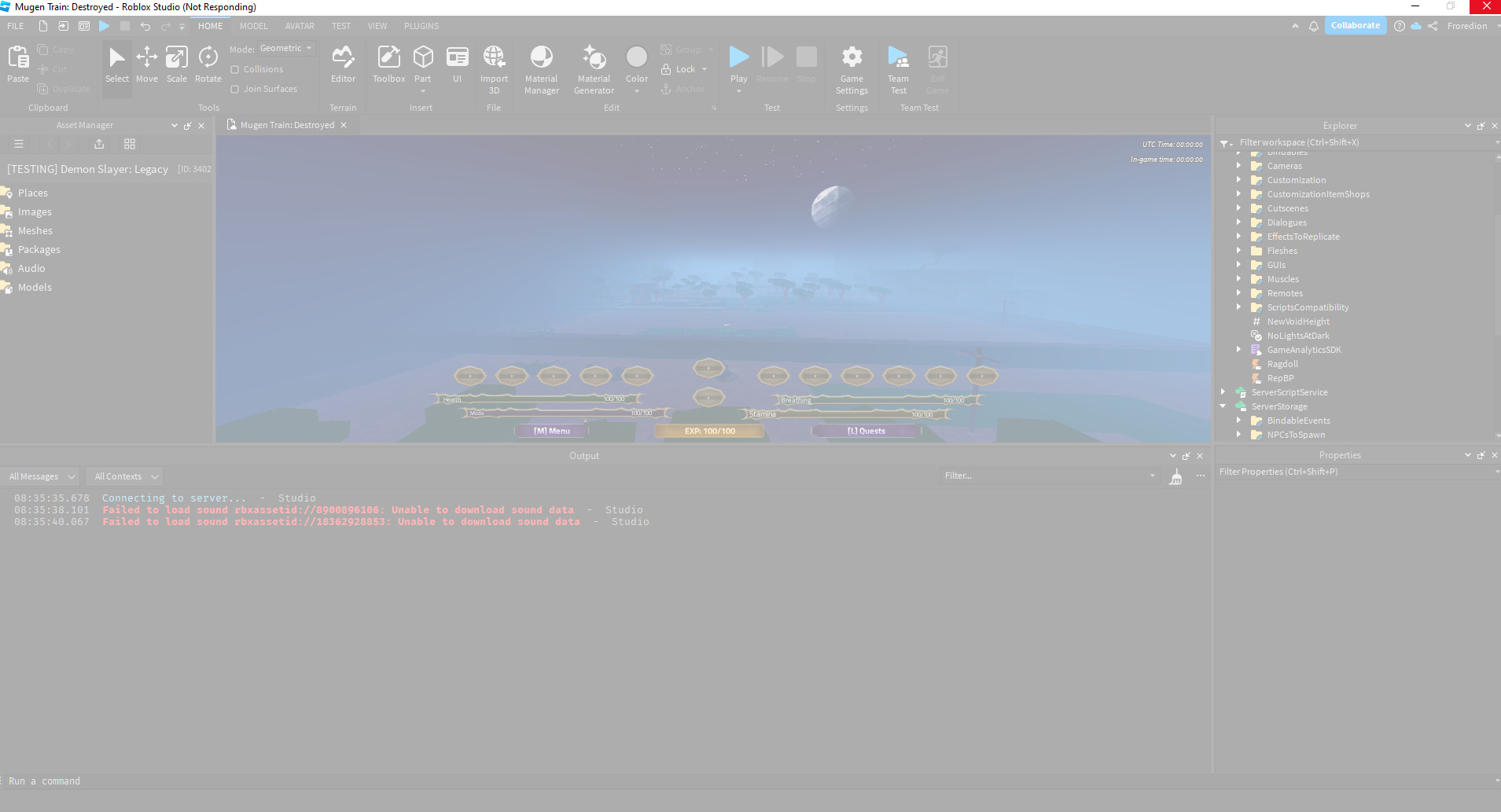Screen dimensions: 1501x812
Task: Click the Collaborate button
Action: point(1354,25)
